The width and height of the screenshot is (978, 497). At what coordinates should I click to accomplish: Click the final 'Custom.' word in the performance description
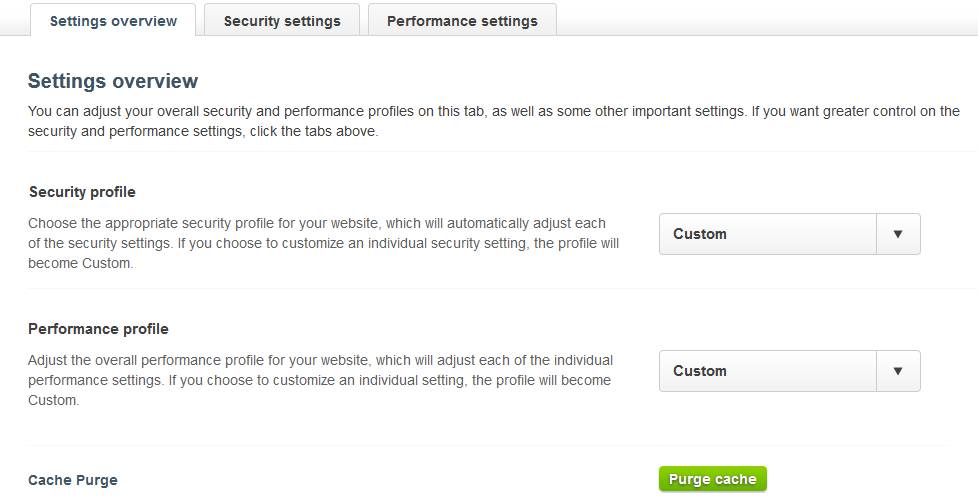click(53, 401)
